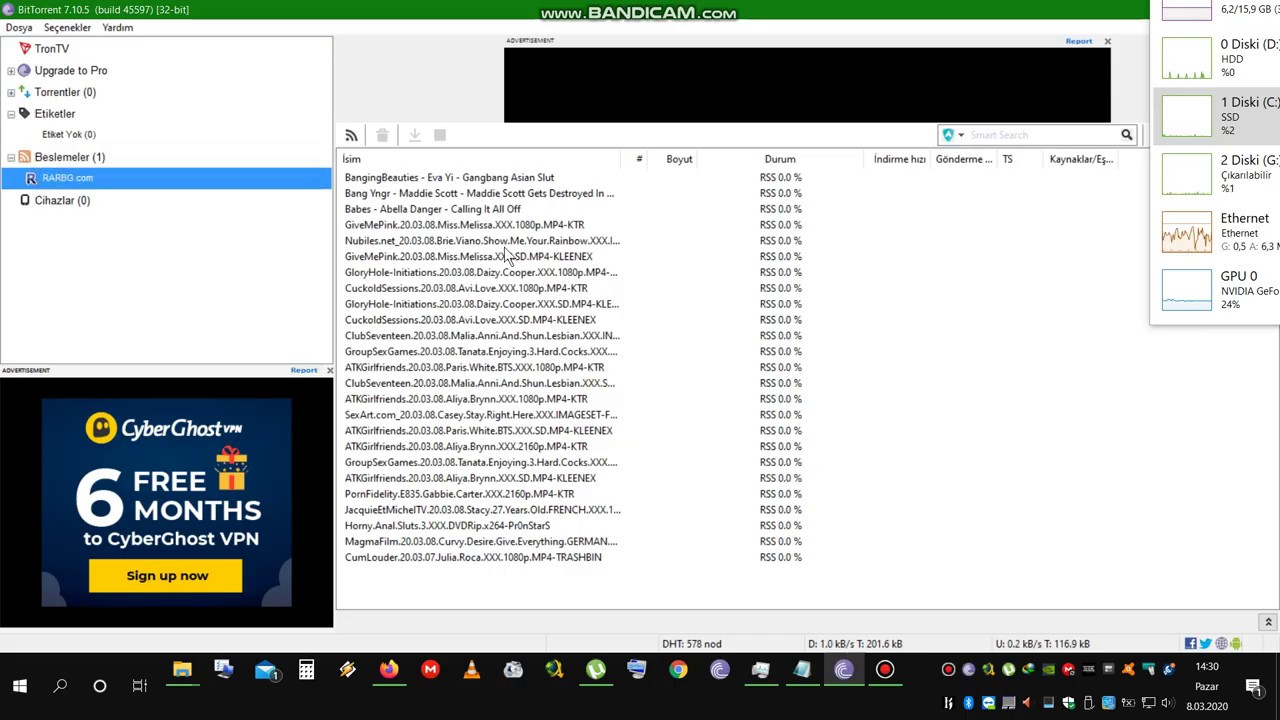Viewport: 1280px width, 720px height.
Task: Click the download toolbar icon
Action: [x=414, y=135]
